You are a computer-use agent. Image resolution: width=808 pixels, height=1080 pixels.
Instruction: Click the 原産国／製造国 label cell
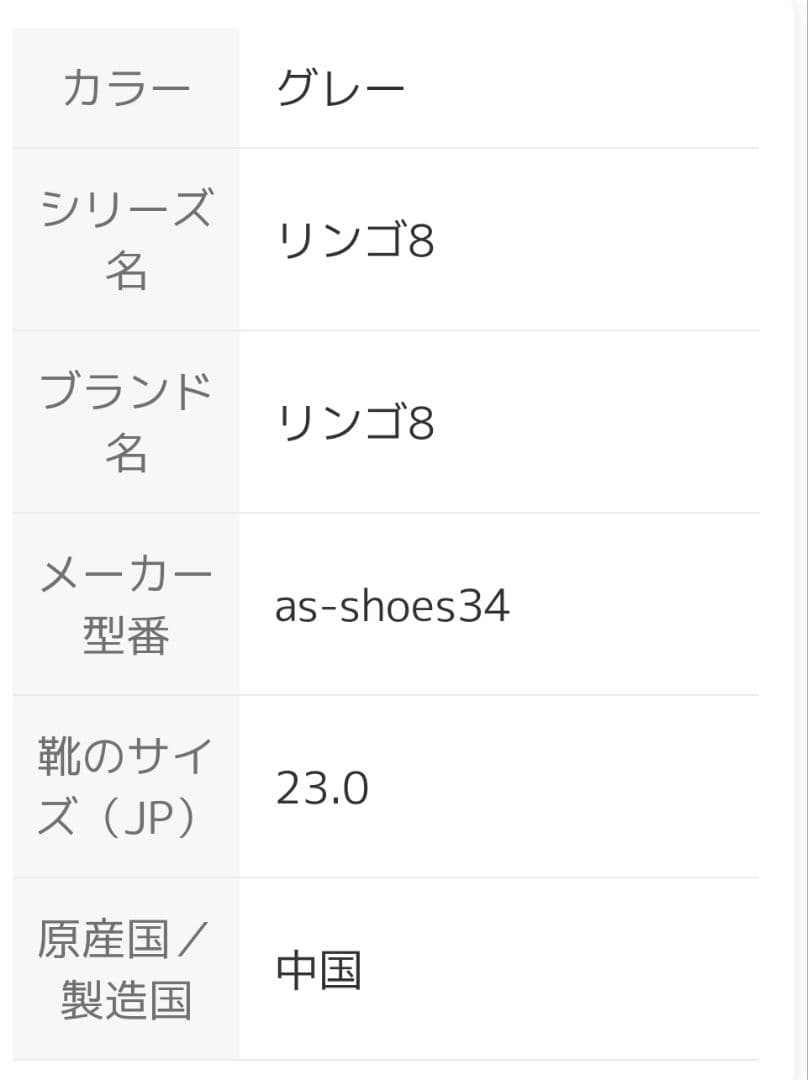(126, 970)
